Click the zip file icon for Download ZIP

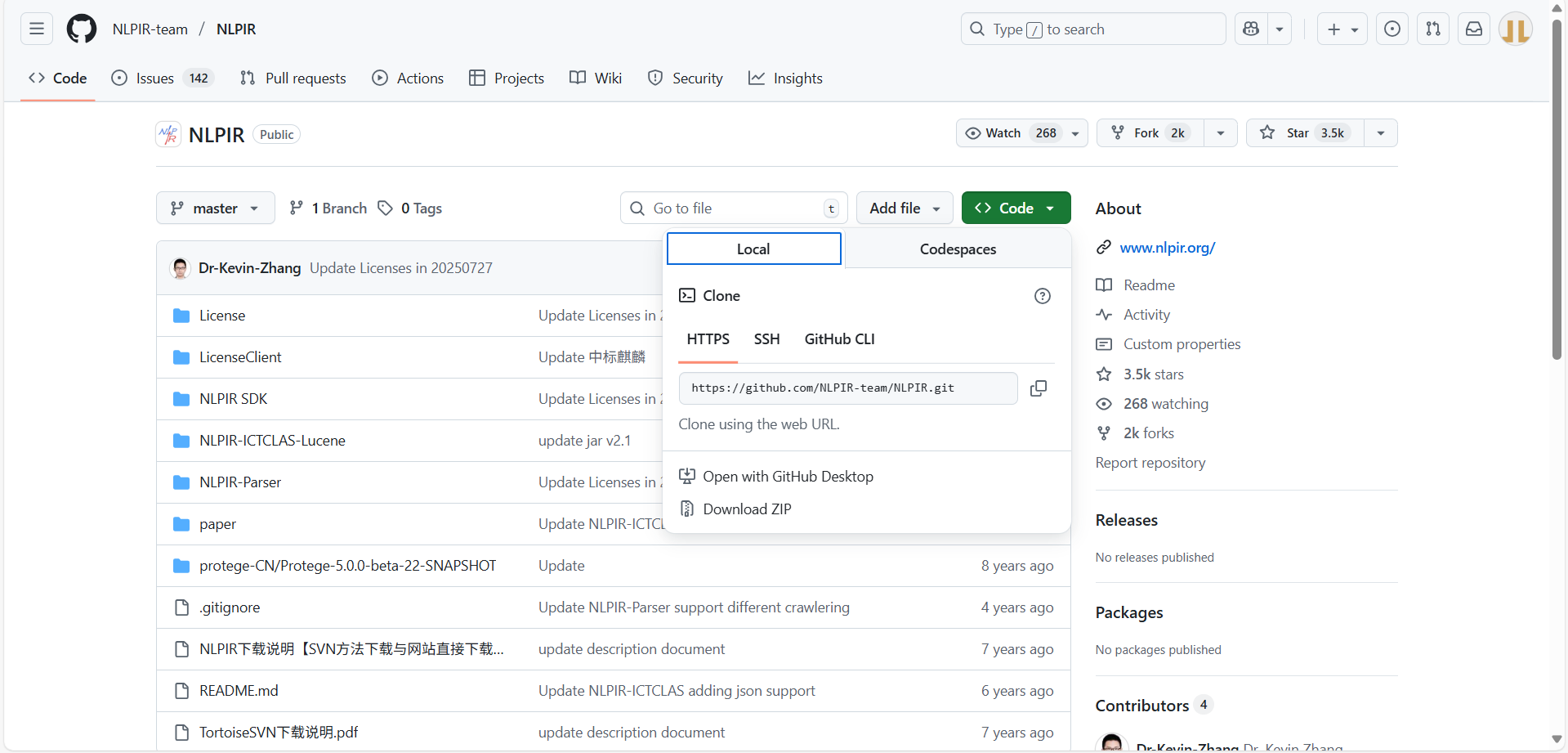[x=687, y=509]
